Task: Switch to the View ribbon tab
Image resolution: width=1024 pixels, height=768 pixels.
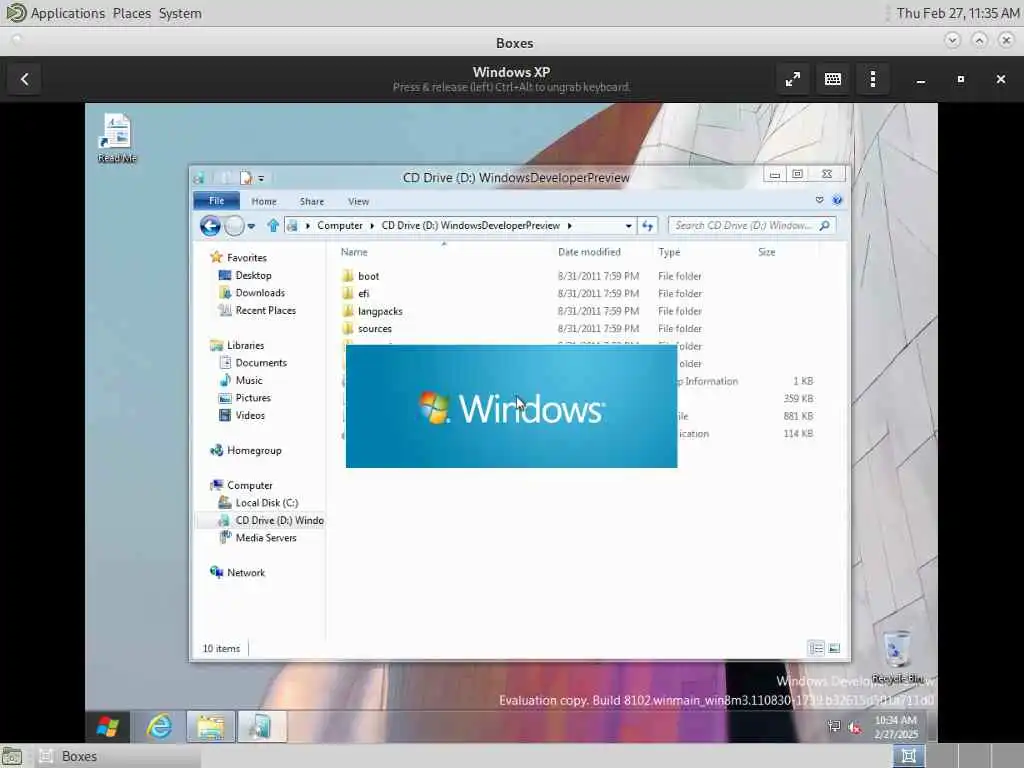Action: tap(359, 202)
